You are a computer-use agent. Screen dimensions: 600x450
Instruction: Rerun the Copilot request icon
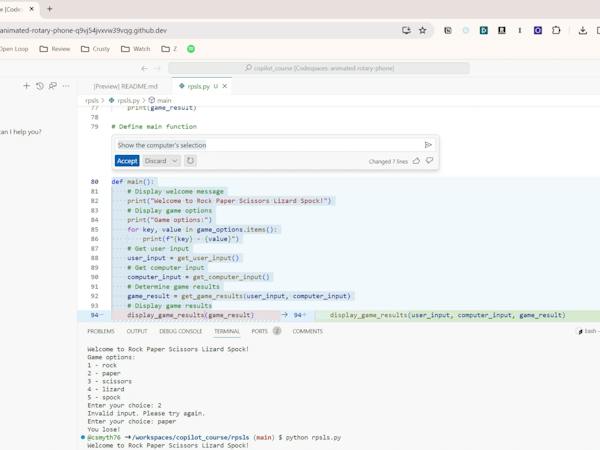point(190,161)
